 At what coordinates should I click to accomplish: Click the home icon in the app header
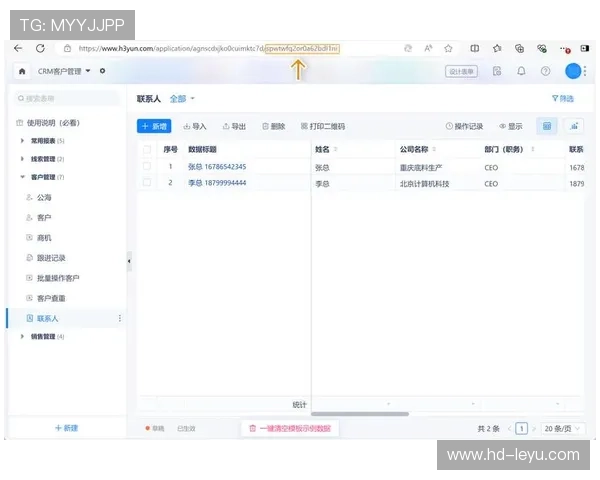[22, 71]
